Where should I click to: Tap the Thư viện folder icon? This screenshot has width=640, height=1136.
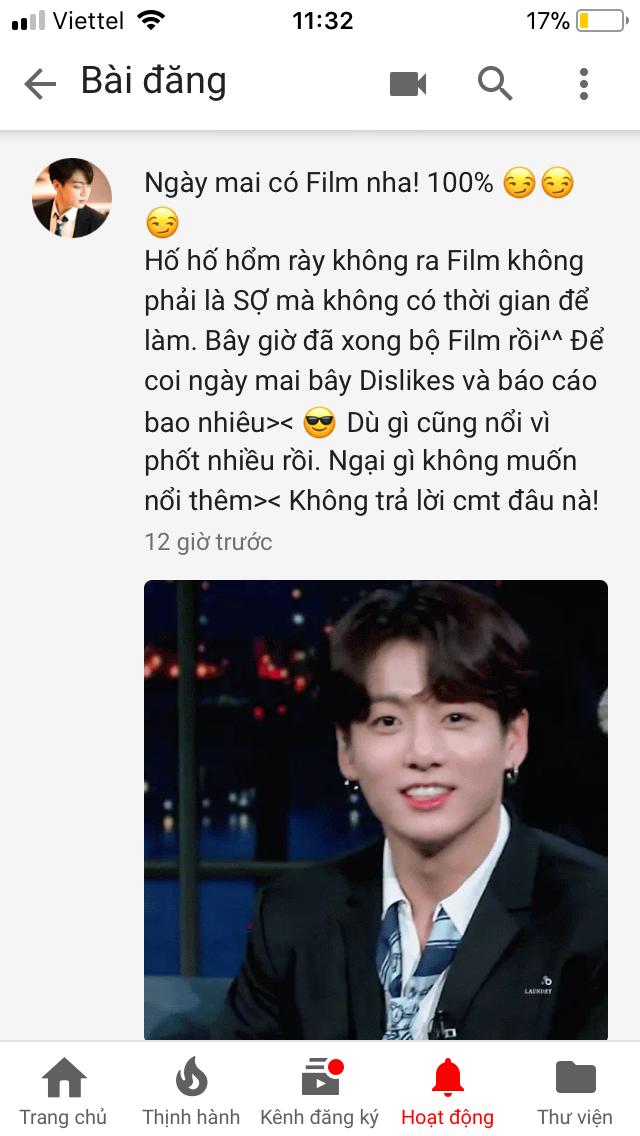(x=575, y=1077)
